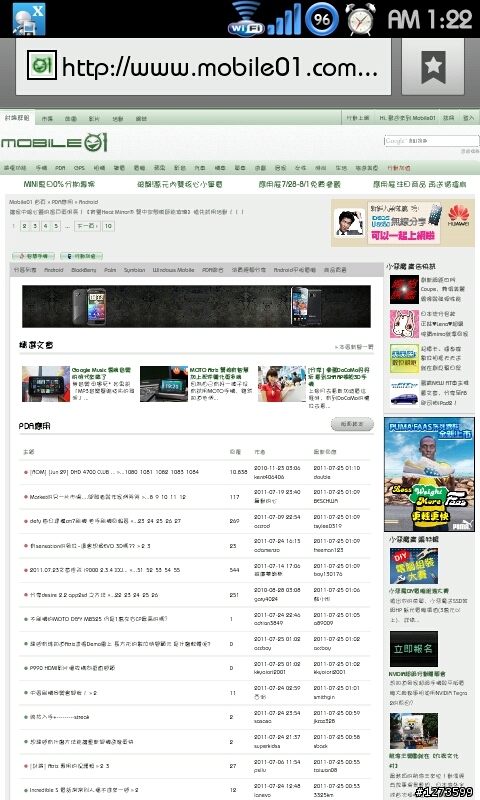This screenshot has width=480, height=800.
Task: Click the first tab in top site navigation
Action: pos(17,118)
